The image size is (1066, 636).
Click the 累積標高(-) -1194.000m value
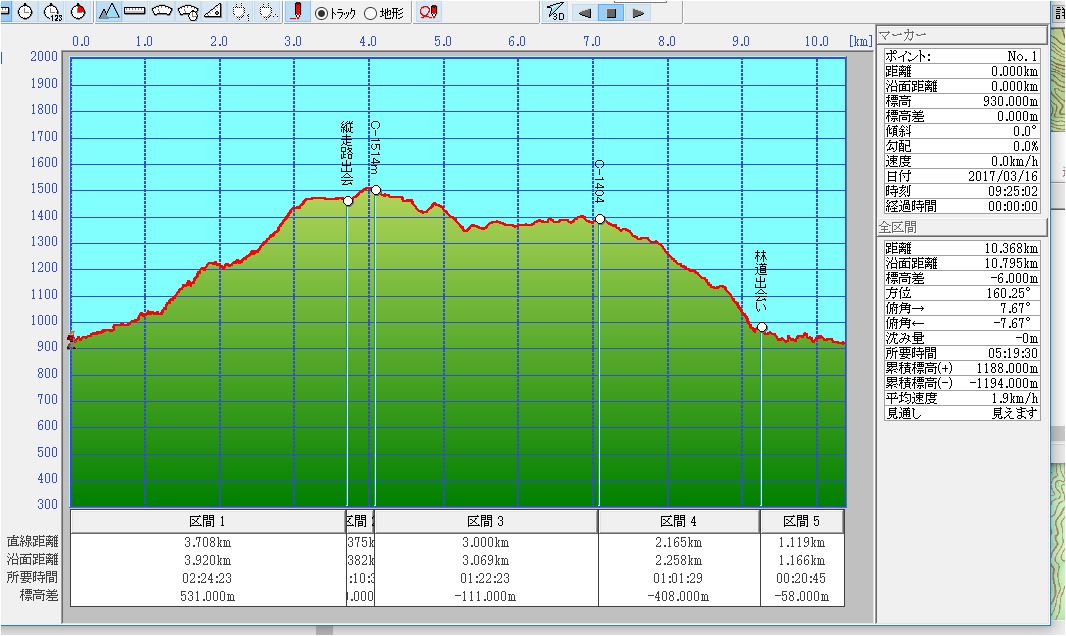pos(1005,383)
